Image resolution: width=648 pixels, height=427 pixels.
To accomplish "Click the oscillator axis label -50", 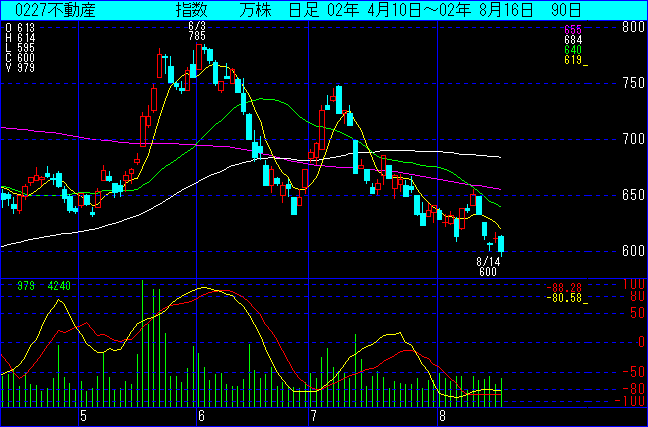I will 635,371.
